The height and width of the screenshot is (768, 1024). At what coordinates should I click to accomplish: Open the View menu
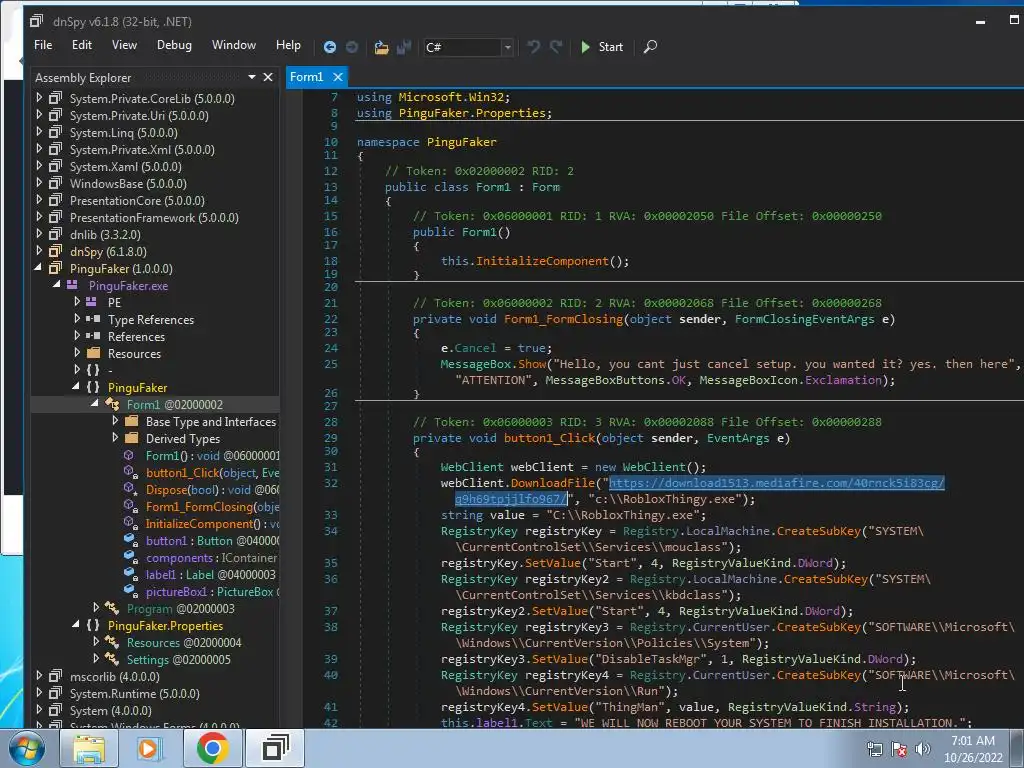[x=124, y=45]
